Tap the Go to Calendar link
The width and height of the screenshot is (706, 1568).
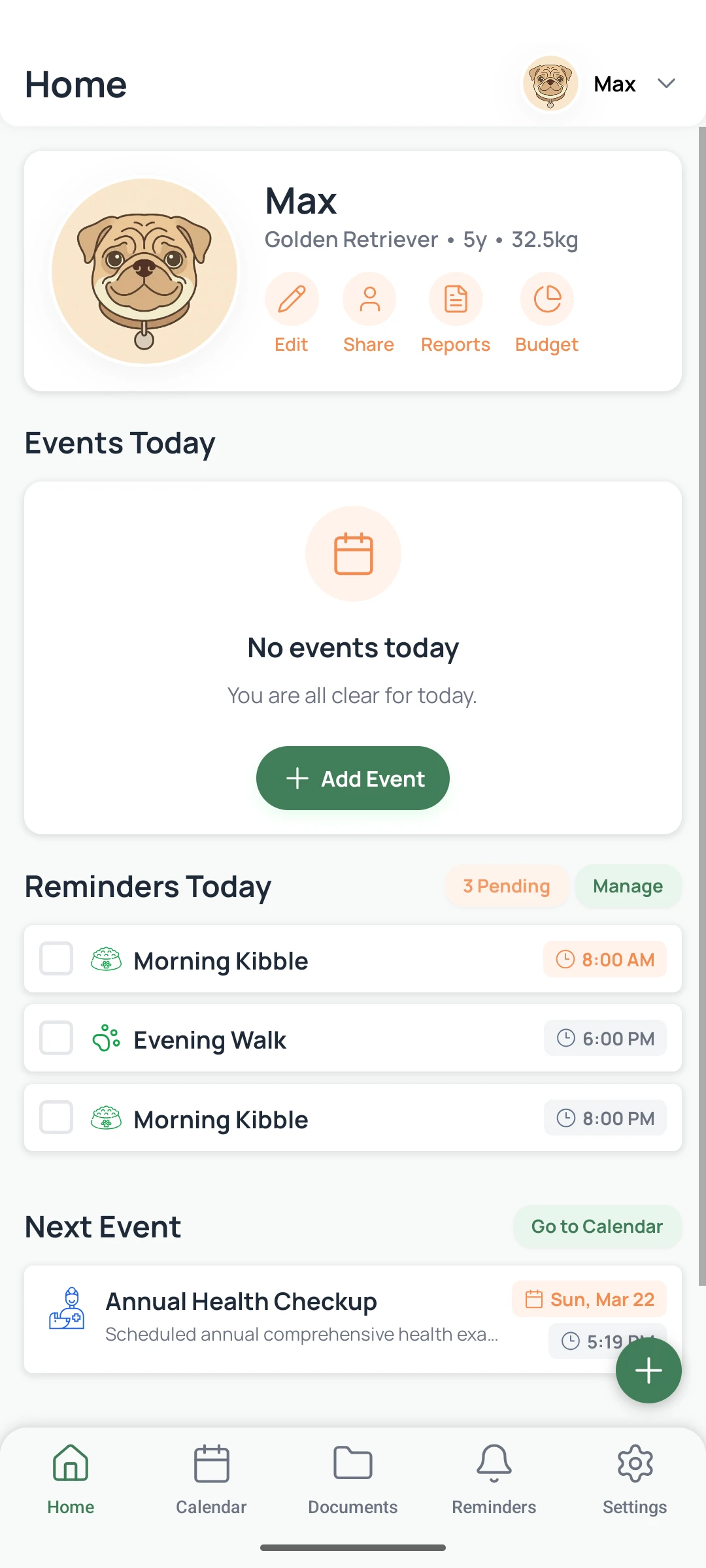point(597,1226)
